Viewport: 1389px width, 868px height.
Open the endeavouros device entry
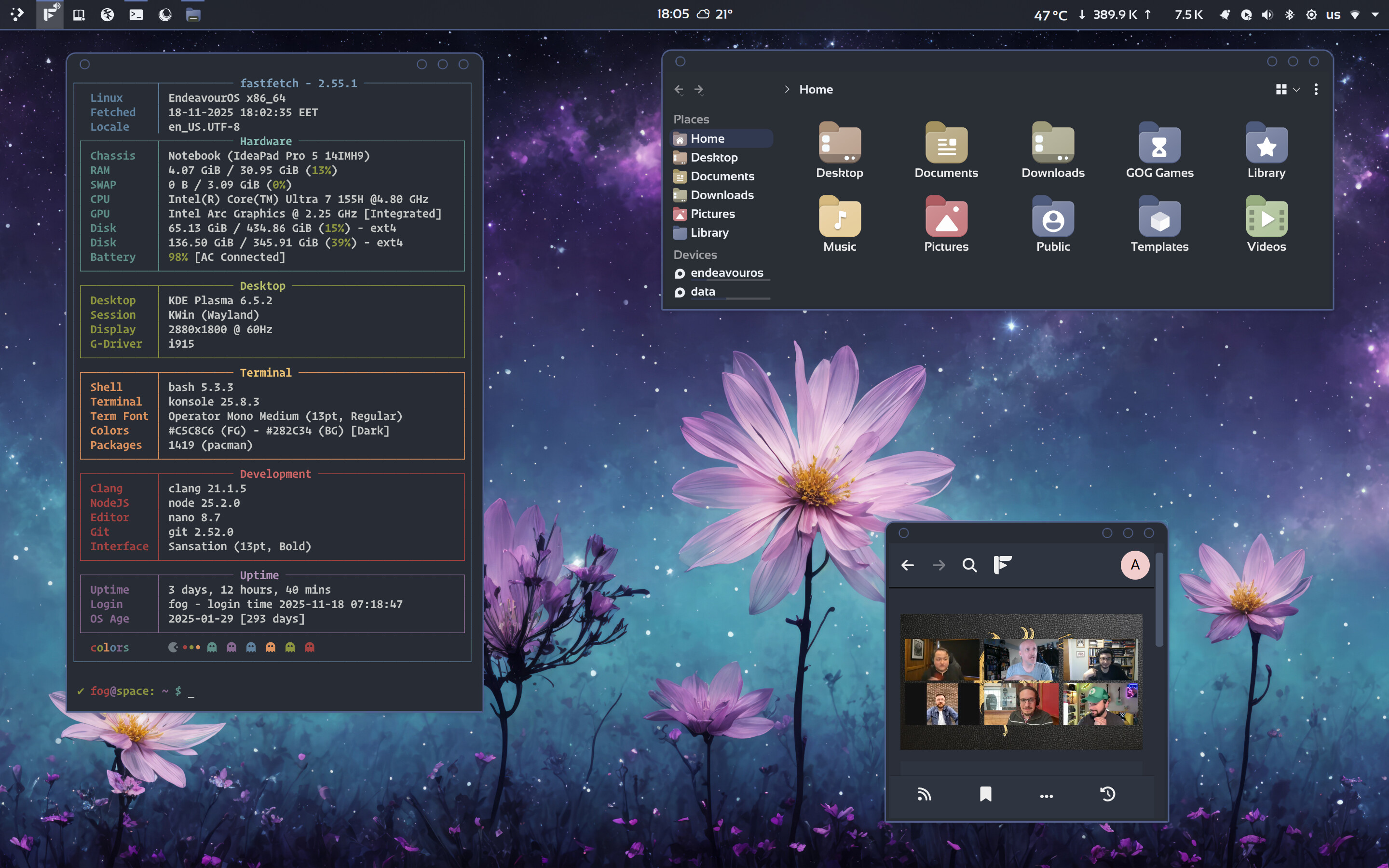pyautogui.click(x=726, y=273)
